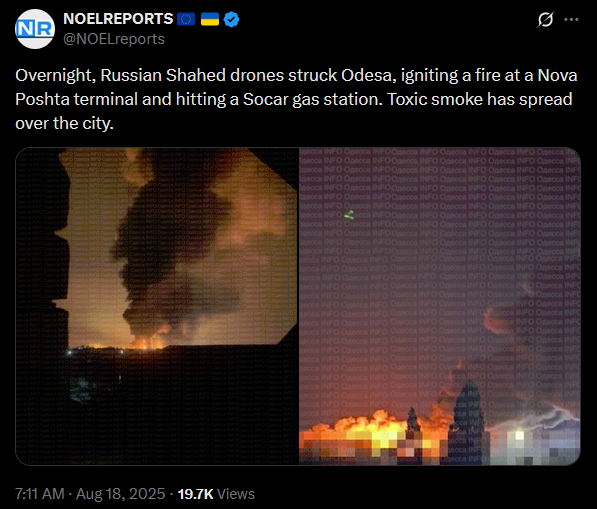Open the three-dot more options menu
This screenshot has height=509, width=597.
[571, 19]
